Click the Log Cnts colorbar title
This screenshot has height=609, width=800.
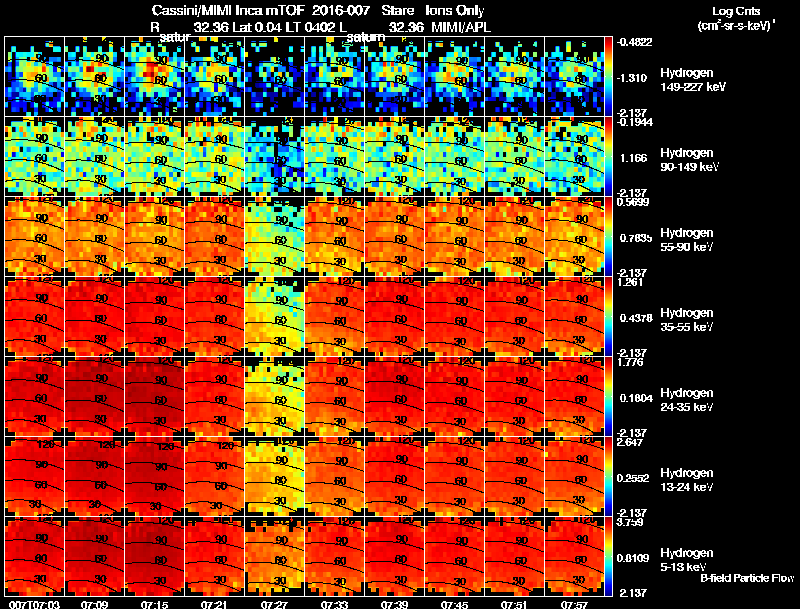point(736,18)
